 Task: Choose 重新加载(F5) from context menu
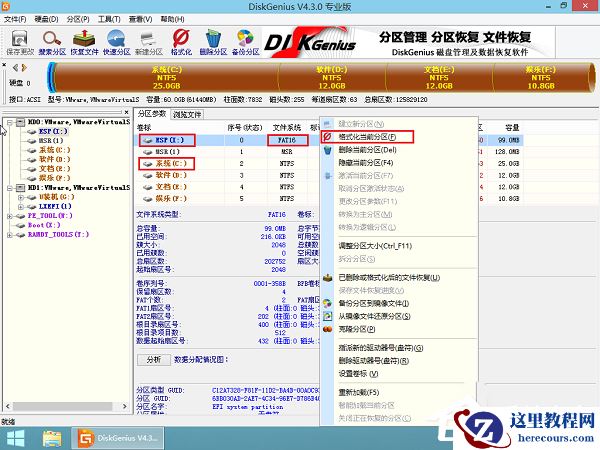[x=359, y=393]
